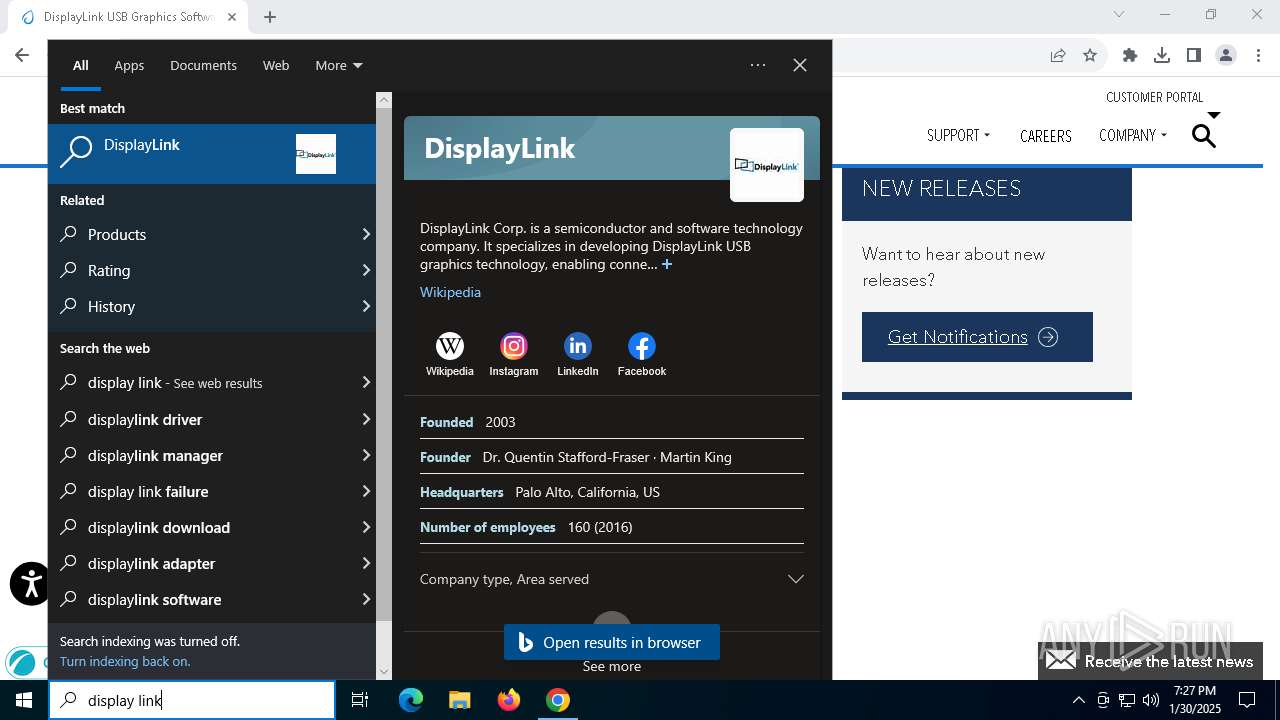Click the taskbar clock and date

(x=1195, y=700)
